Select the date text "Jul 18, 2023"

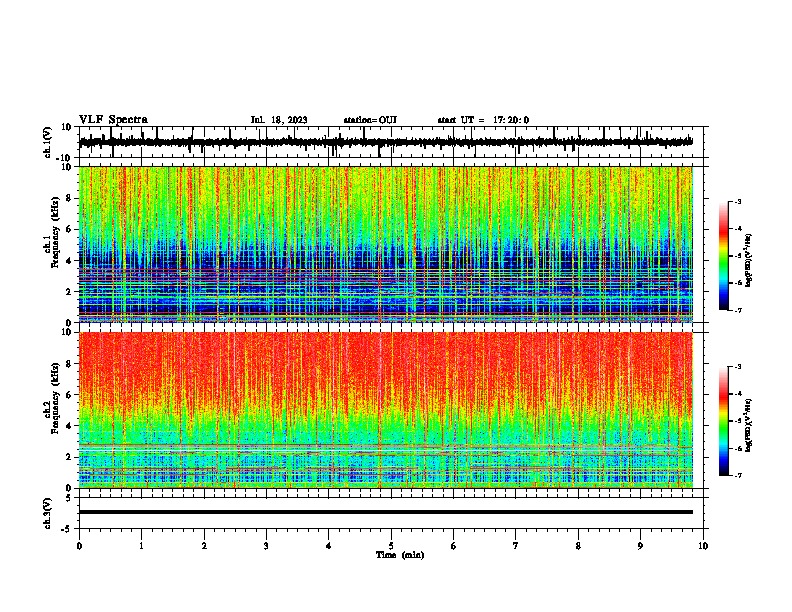pos(279,120)
